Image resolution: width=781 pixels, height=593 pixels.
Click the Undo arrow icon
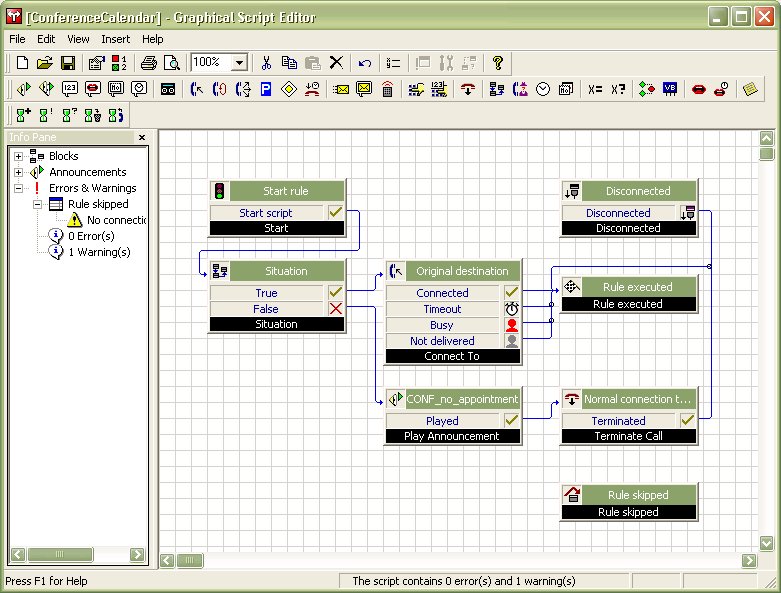(365, 63)
